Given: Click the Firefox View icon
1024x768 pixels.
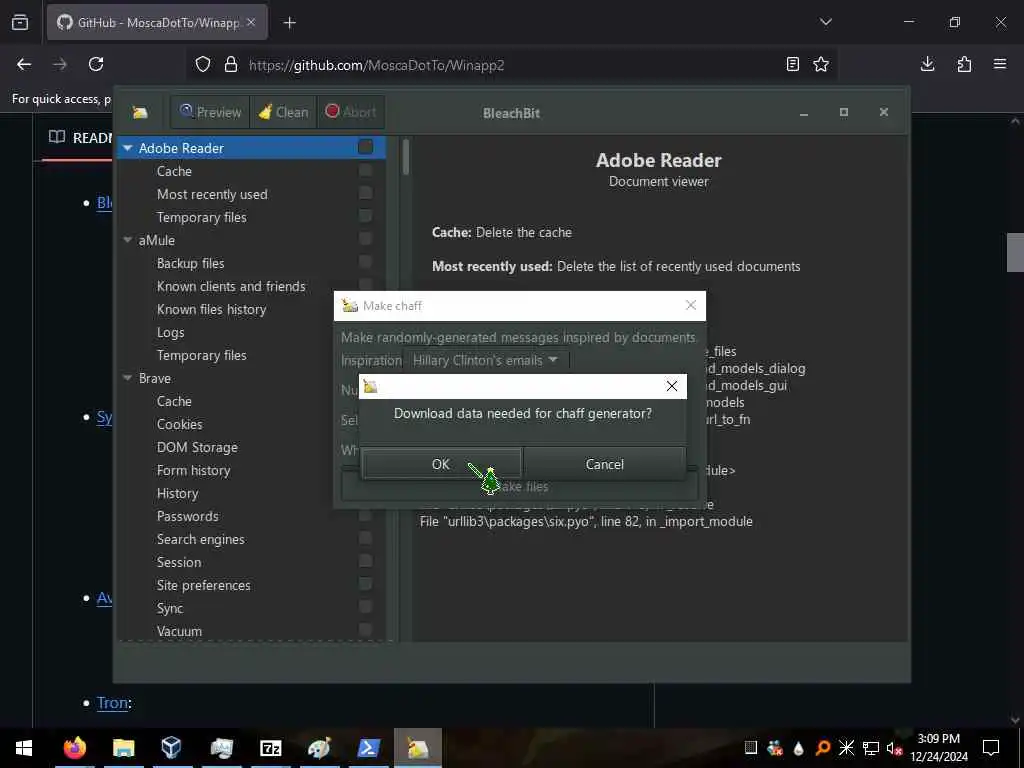Looking at the screenshot, I should click(x=20, y=22).
